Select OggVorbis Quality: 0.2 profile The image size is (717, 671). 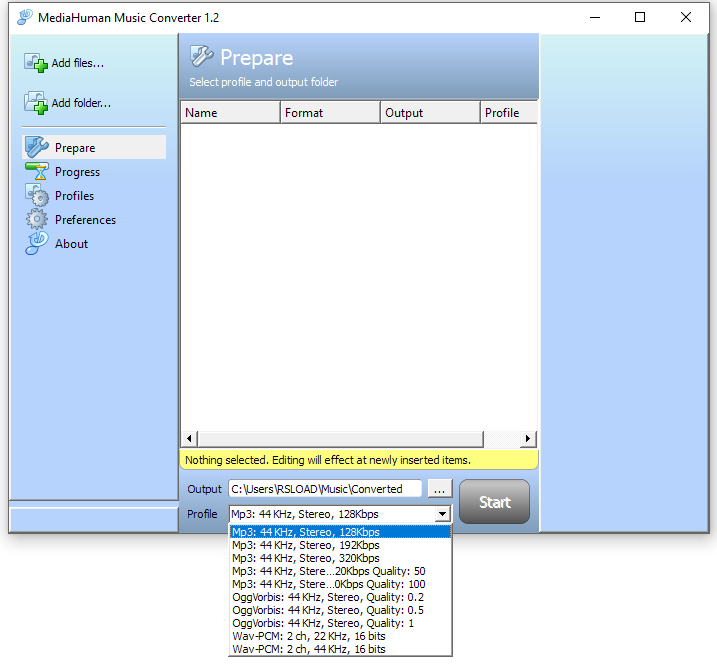tap(340, 597)
